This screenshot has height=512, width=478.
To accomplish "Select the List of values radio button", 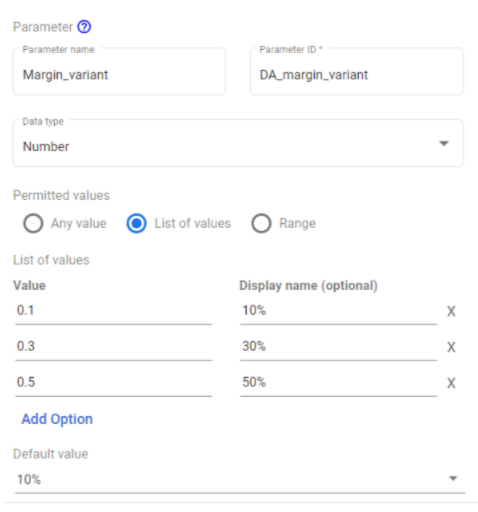I will click(x=136, y=223).
